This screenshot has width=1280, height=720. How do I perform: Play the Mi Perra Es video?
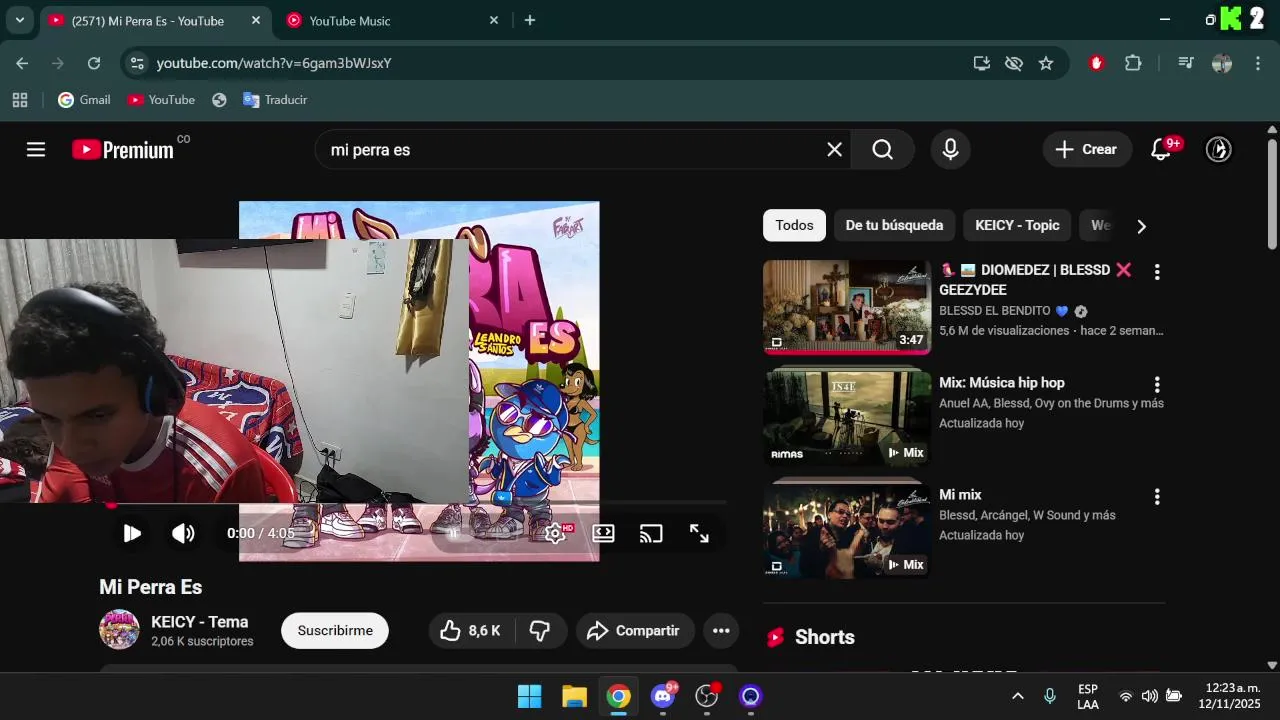[132, 533]
